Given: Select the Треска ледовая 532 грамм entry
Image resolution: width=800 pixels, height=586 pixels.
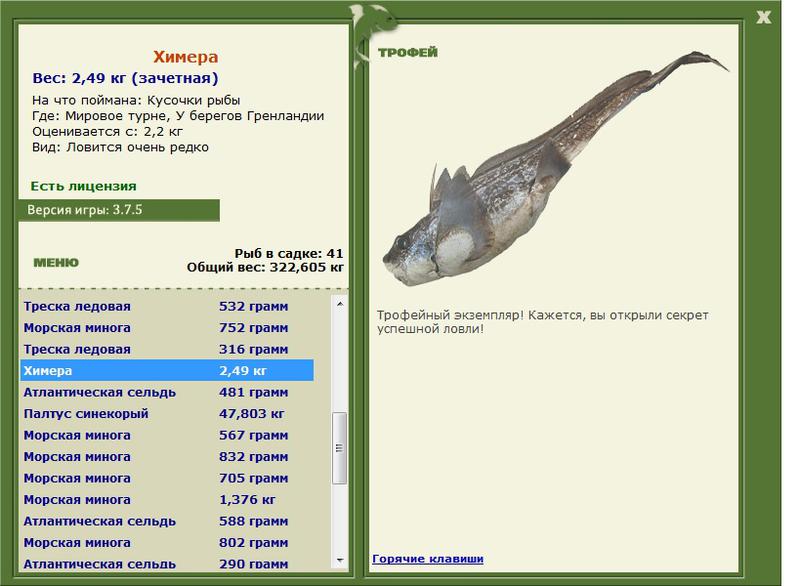Looking at the screenshot, I should click(167, 307).
